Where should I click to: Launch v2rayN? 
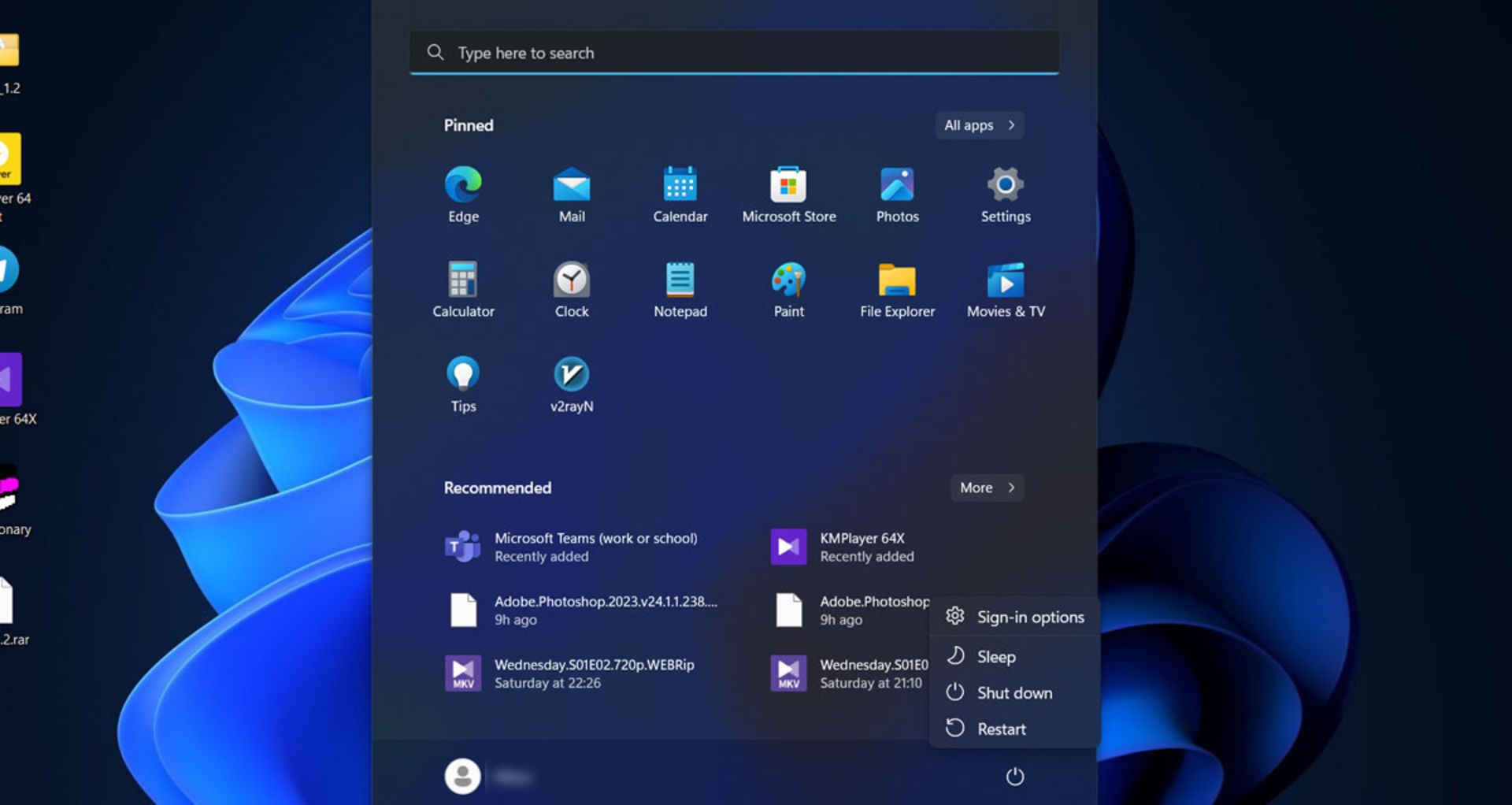(x=572, y=384)
